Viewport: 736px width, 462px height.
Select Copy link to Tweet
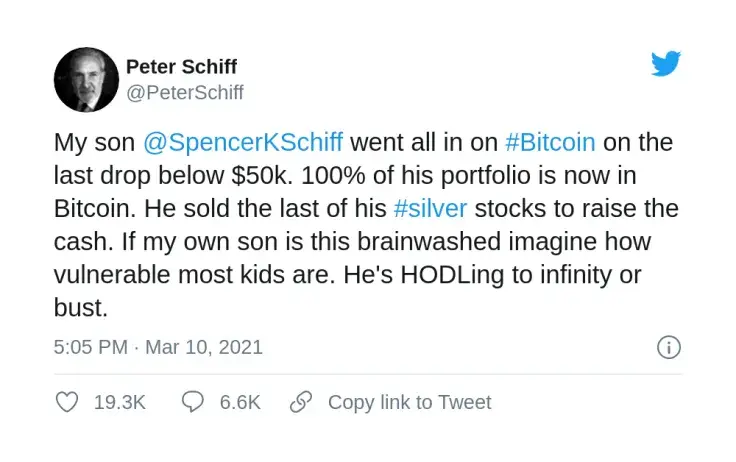click(x=410, y=402)
